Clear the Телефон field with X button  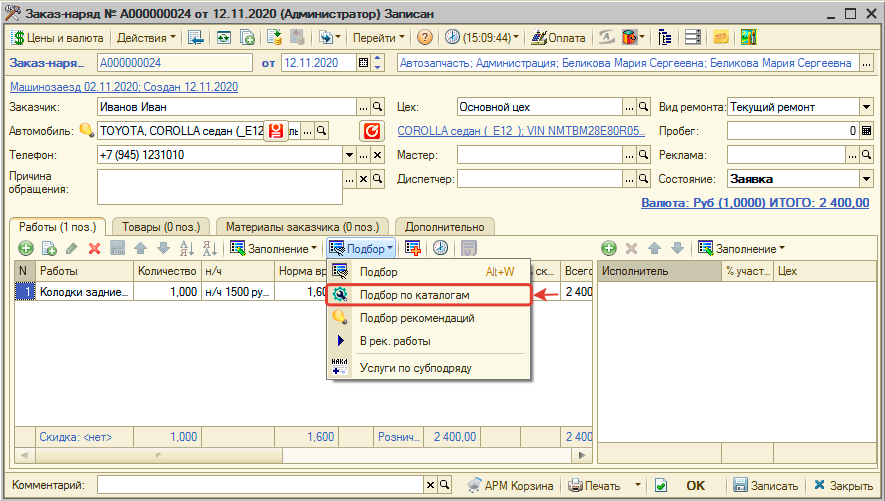coord(378,155)
